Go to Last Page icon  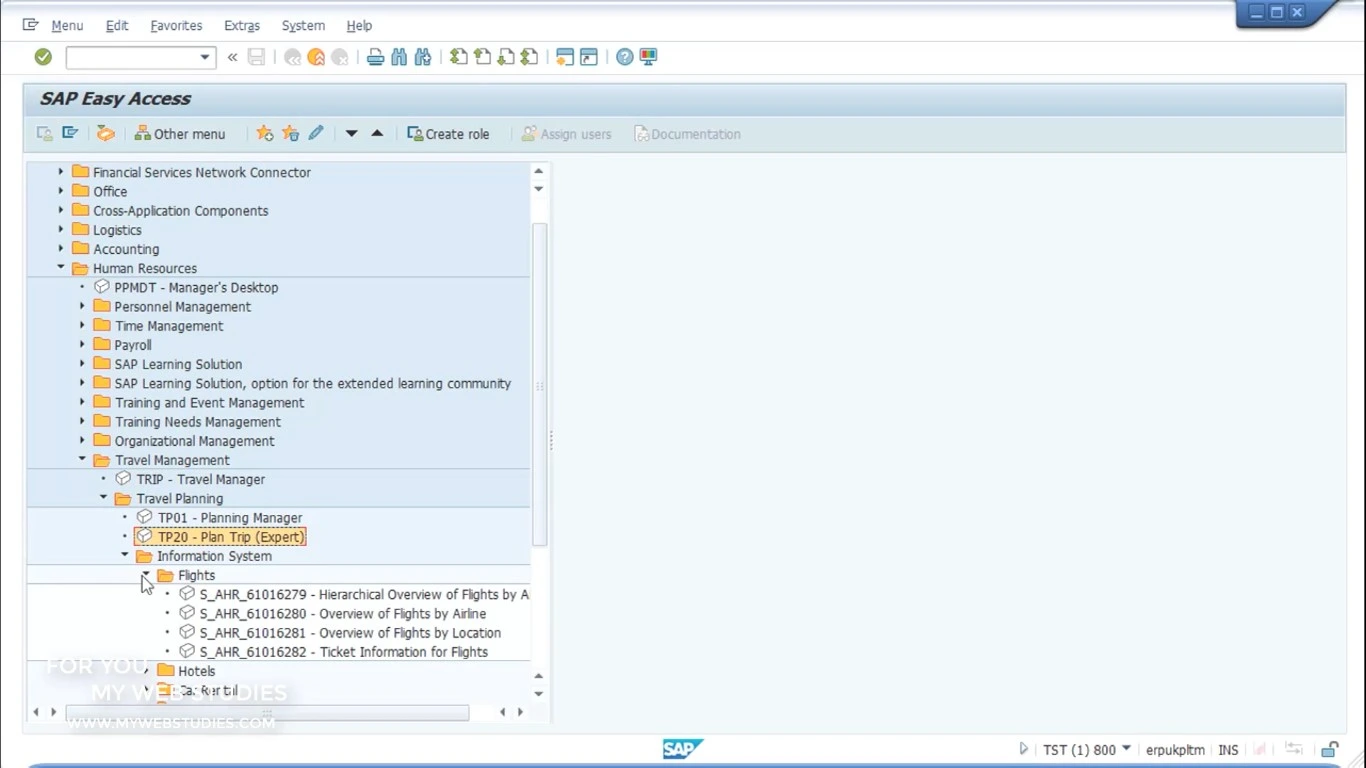pyautogui.click(x=530, y=57)
